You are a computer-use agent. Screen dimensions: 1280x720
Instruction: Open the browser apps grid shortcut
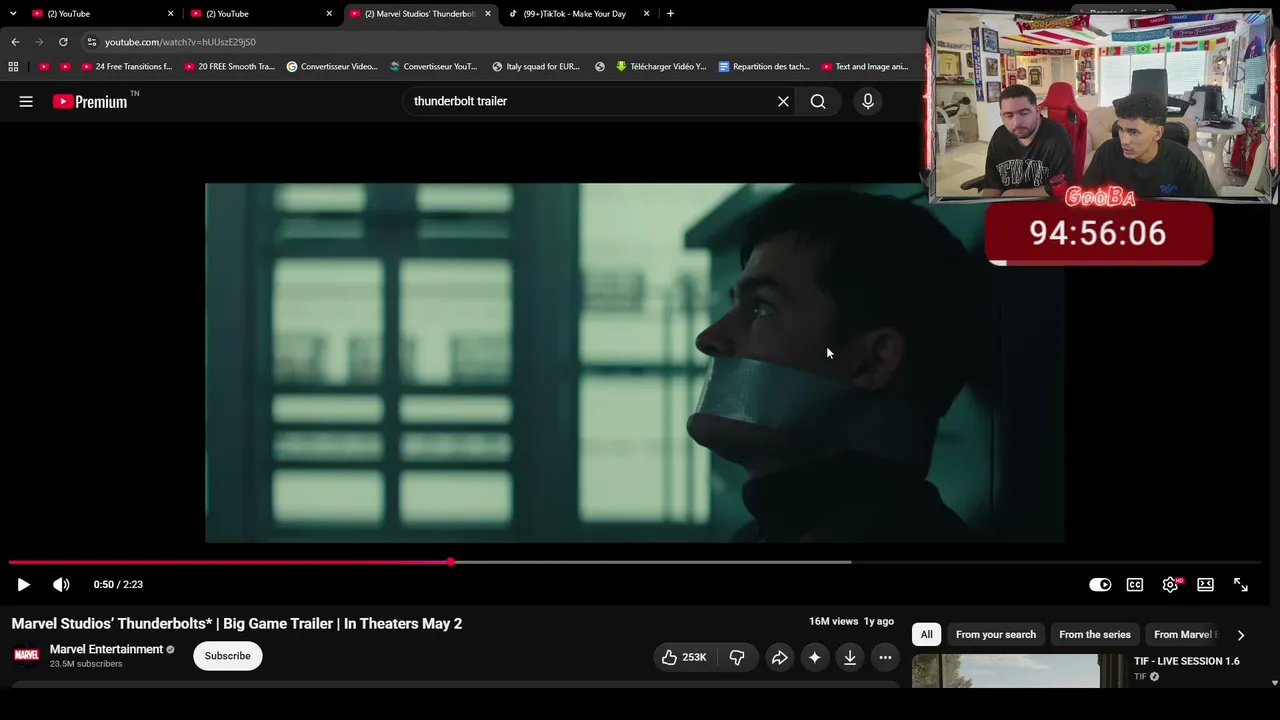(x=13, y=67)
